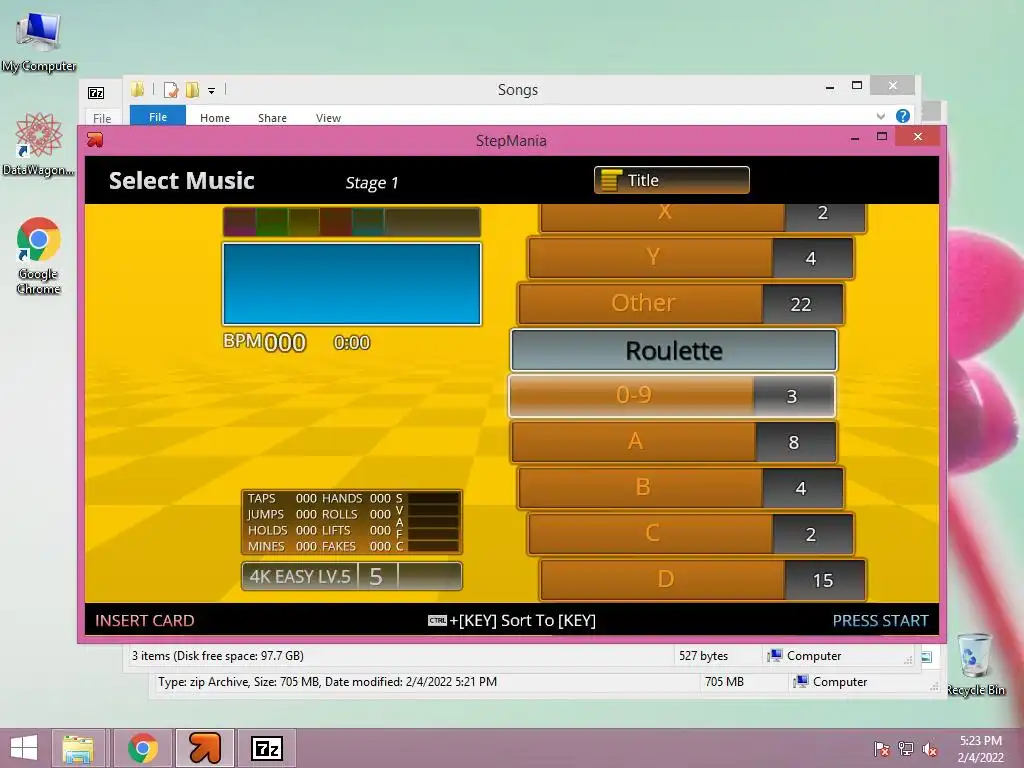Click the blue song banner area
Screen dimensions: 1024x768
(352, 283)
